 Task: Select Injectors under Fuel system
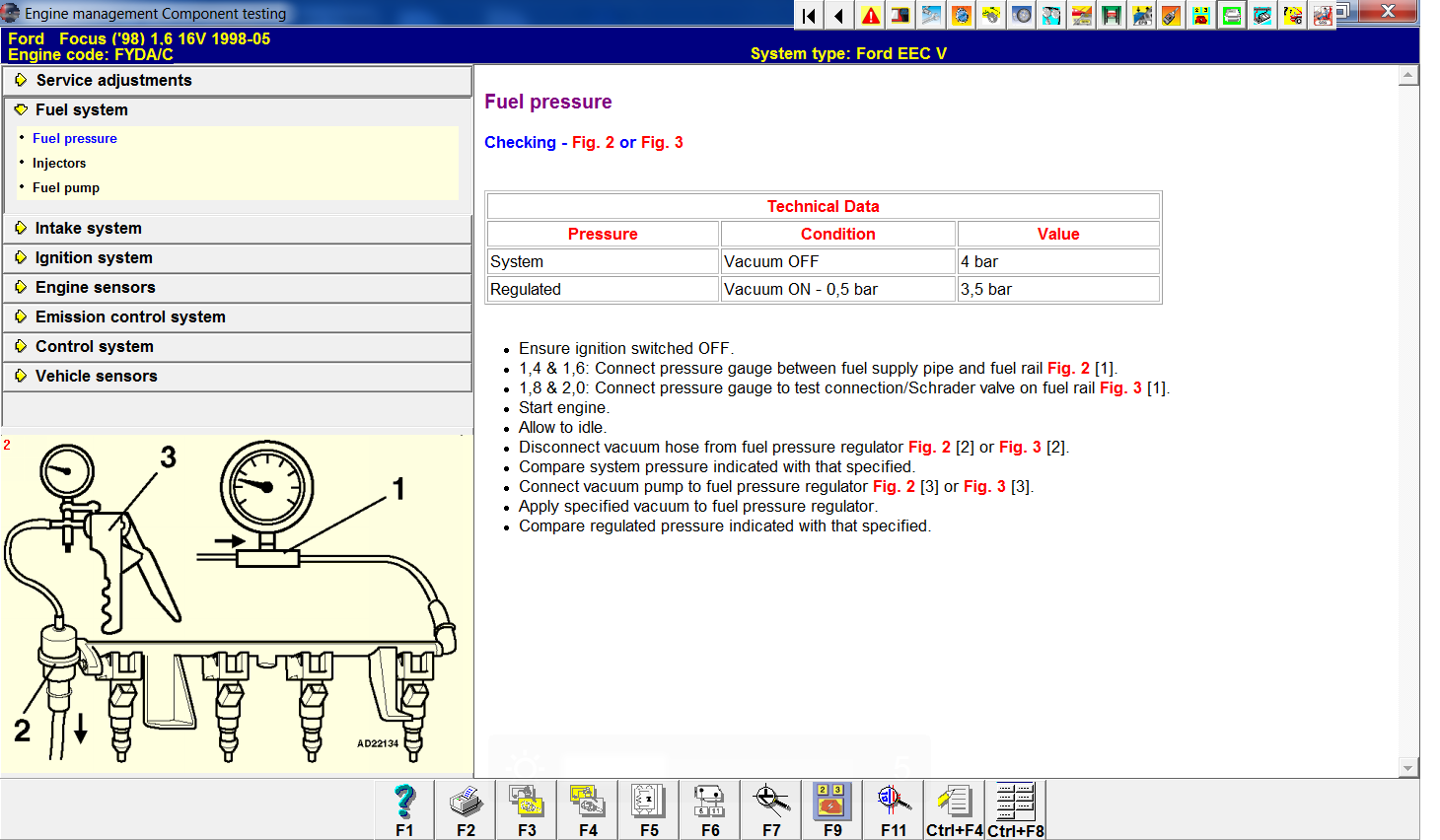59,164
